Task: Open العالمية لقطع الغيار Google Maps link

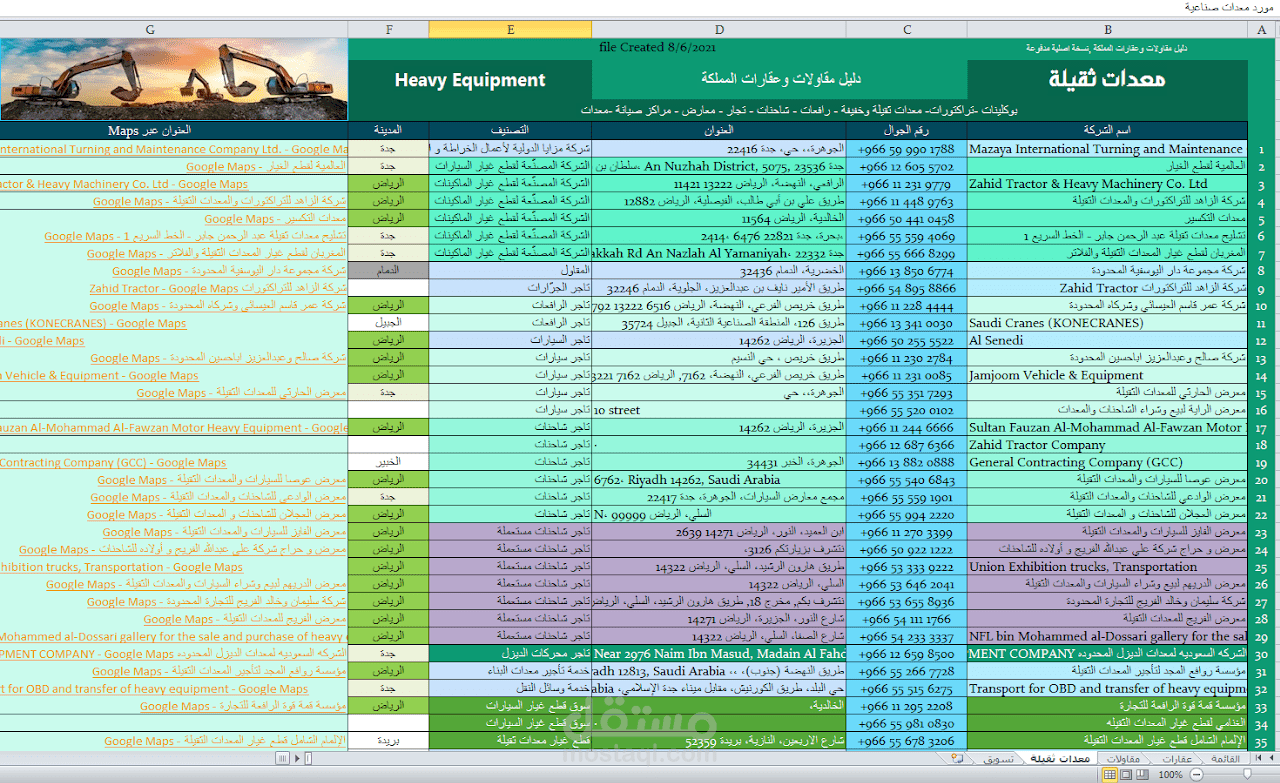Action: [265, 167]
